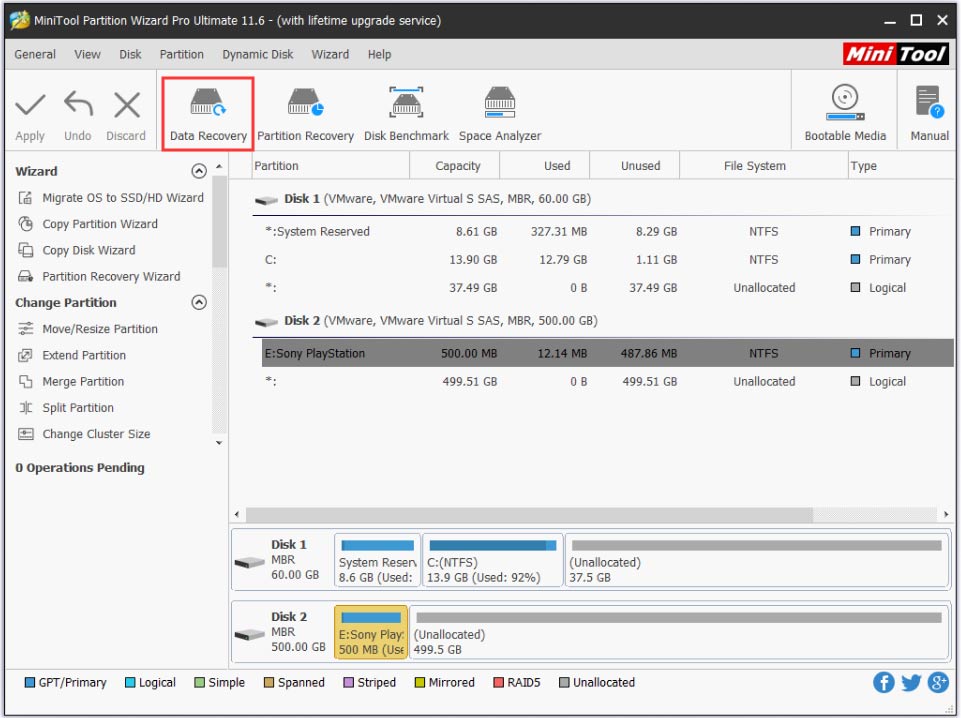Screen dimensions: 961x718
Task: Collapse the Wizard section
Action: click(198, 171)
